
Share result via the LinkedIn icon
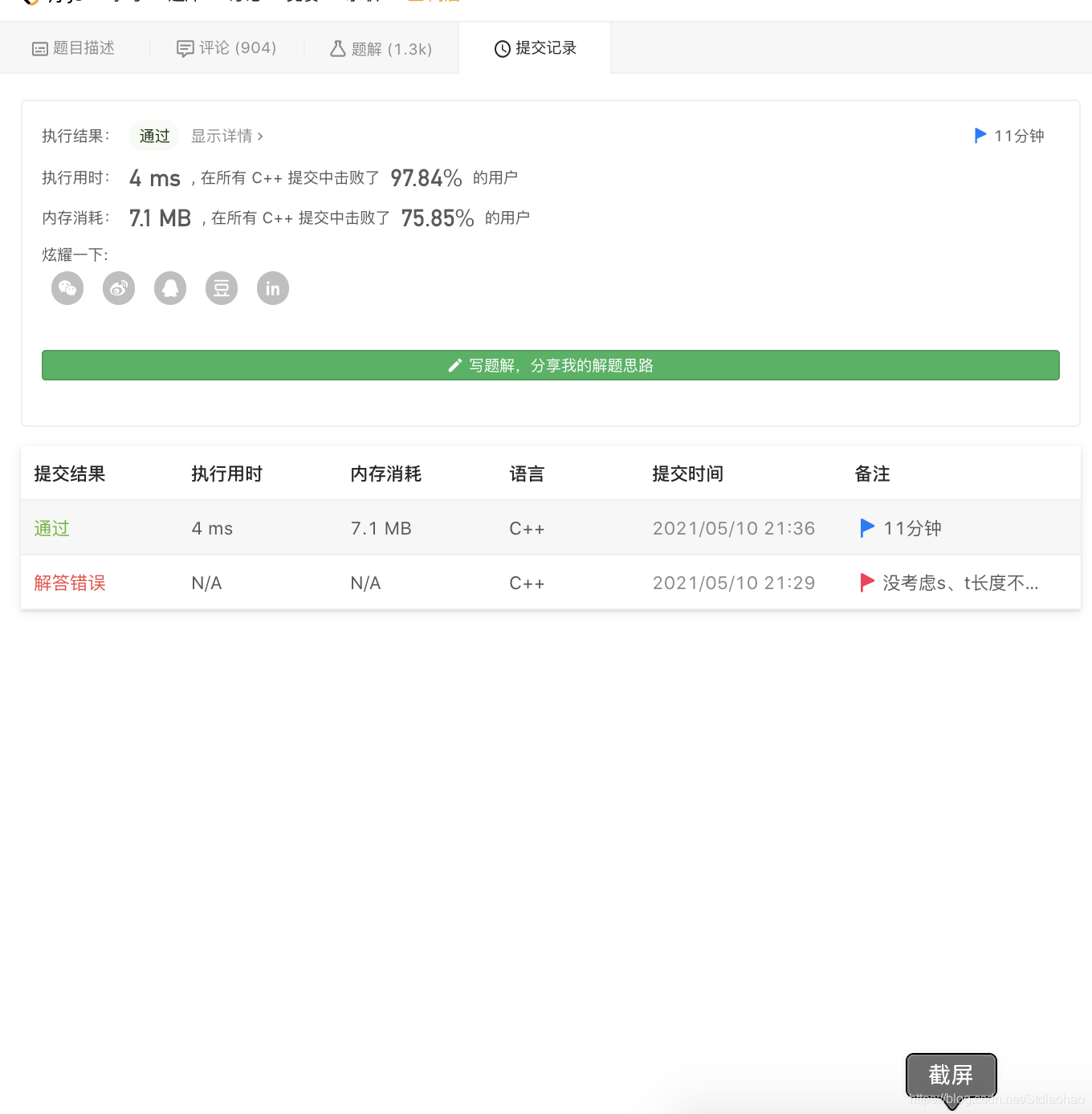(x=272, y=288)
